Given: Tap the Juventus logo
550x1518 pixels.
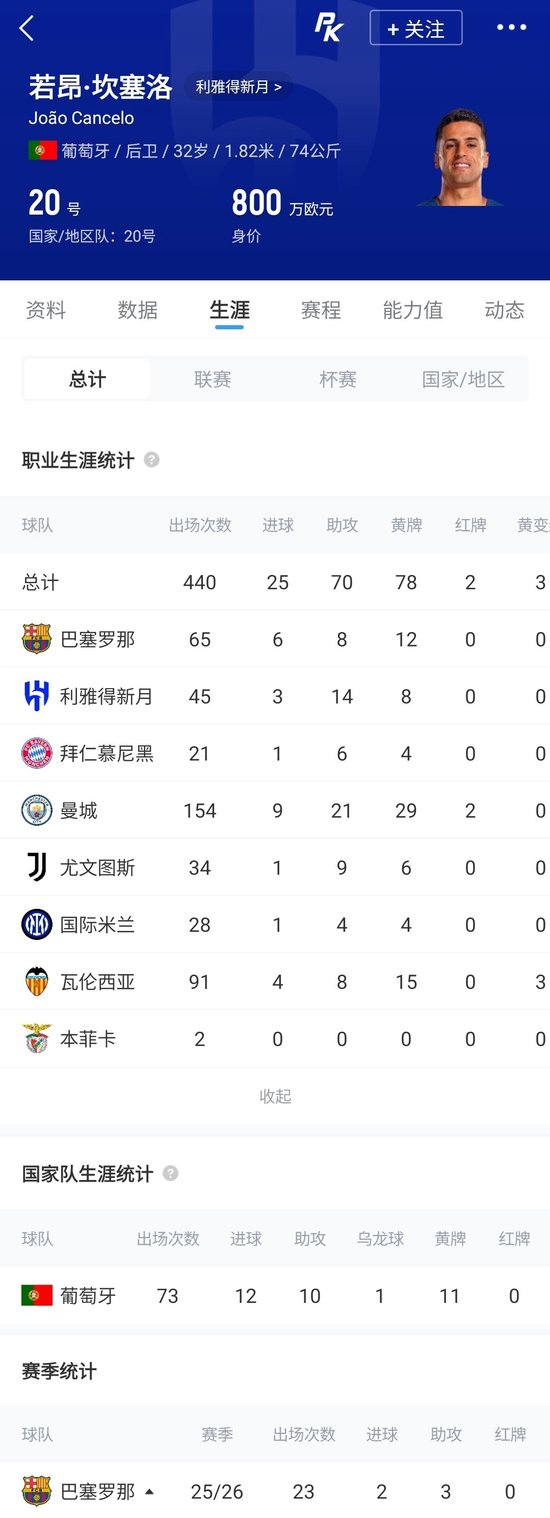Looking at the screenshot, I should coord(37,867).
